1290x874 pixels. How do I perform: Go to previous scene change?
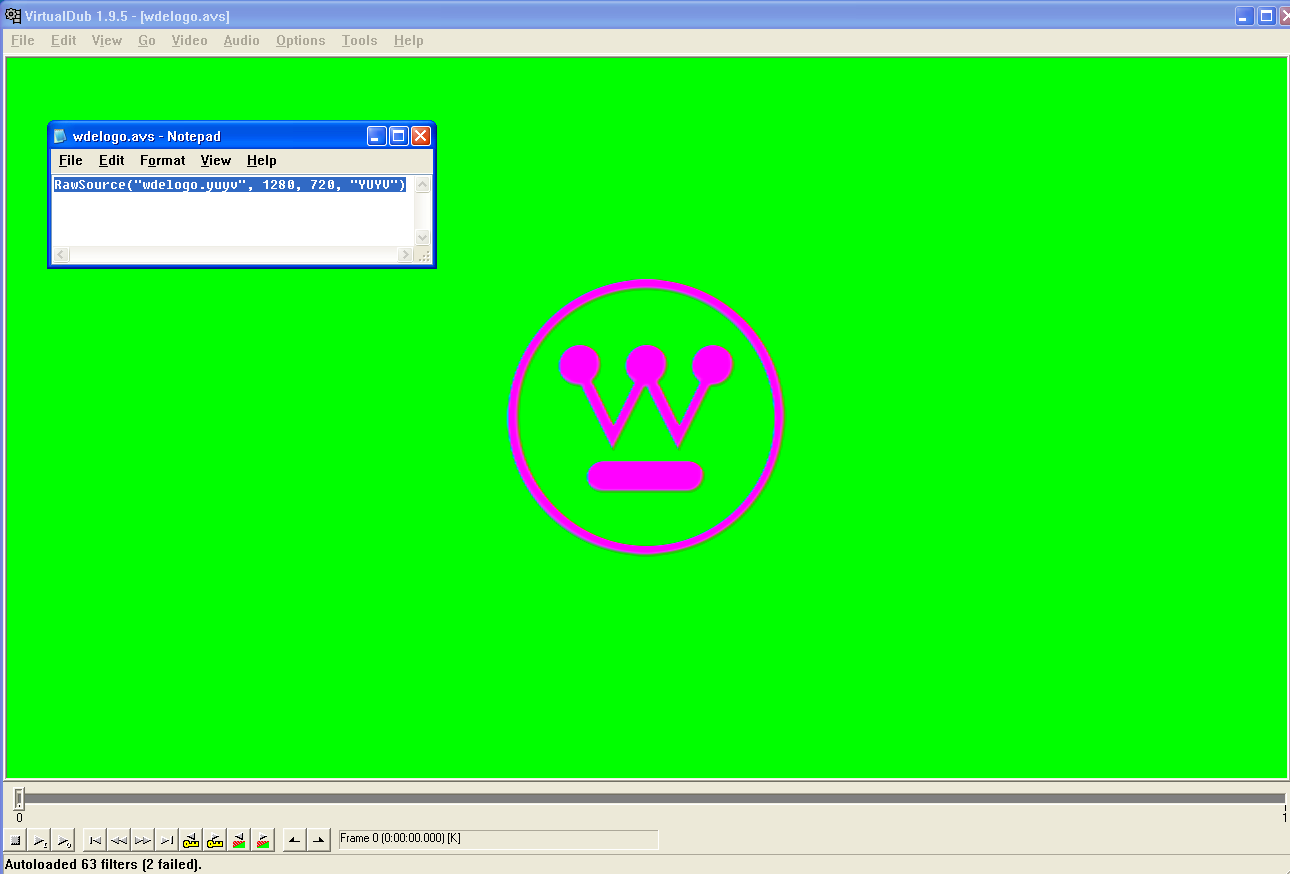point(239,840)
